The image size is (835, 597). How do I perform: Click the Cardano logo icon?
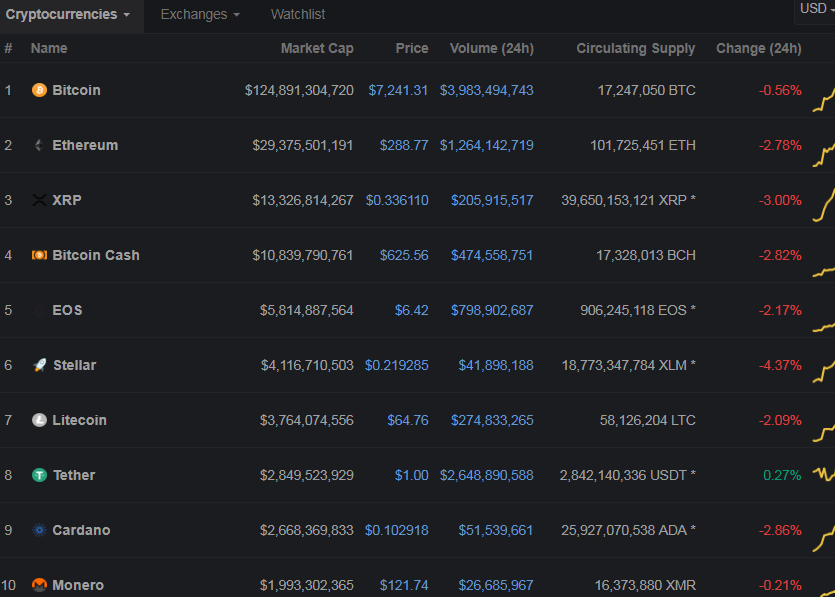click(x=39, y=530)
